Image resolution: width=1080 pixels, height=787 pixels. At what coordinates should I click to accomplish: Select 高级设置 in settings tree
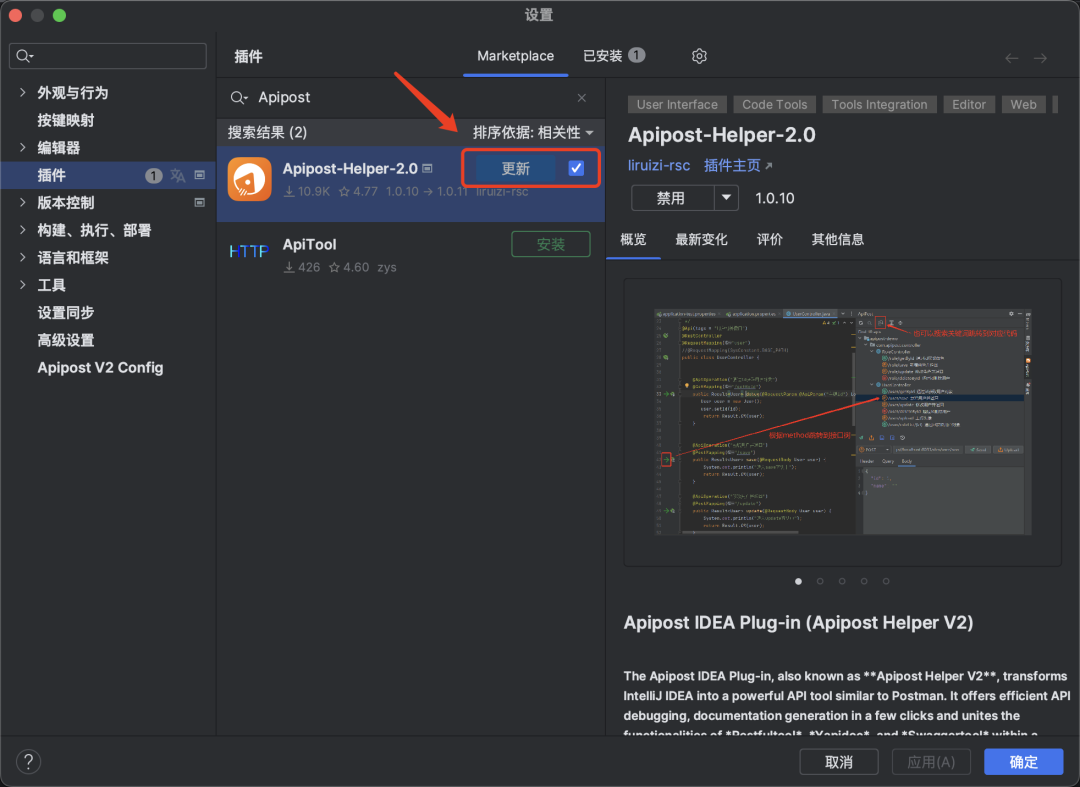point(66,340)
